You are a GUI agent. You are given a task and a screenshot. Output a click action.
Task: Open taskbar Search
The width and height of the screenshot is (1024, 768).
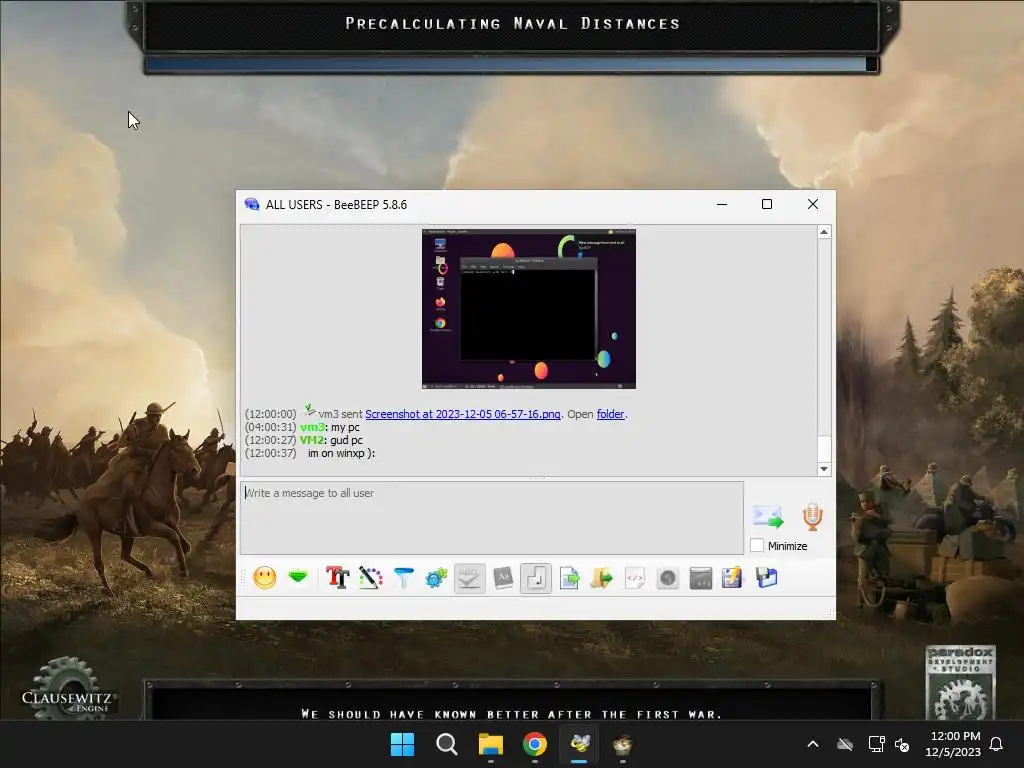click(447, 744)
